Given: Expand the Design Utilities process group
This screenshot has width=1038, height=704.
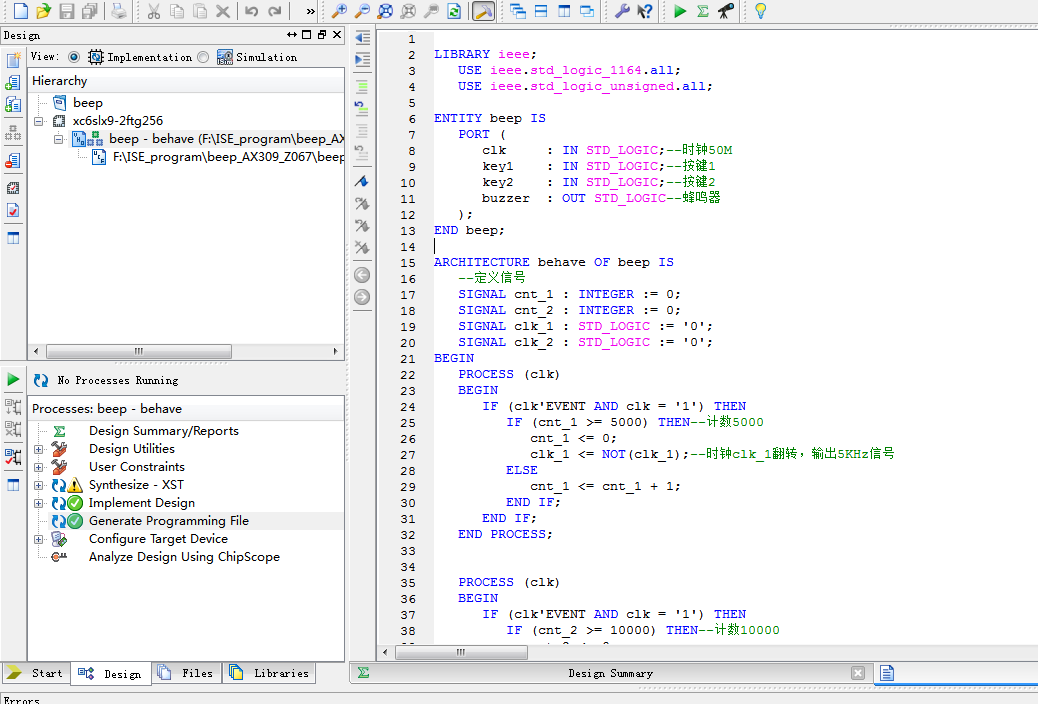Looking at the screenshot, I should (x=39, y=449).
